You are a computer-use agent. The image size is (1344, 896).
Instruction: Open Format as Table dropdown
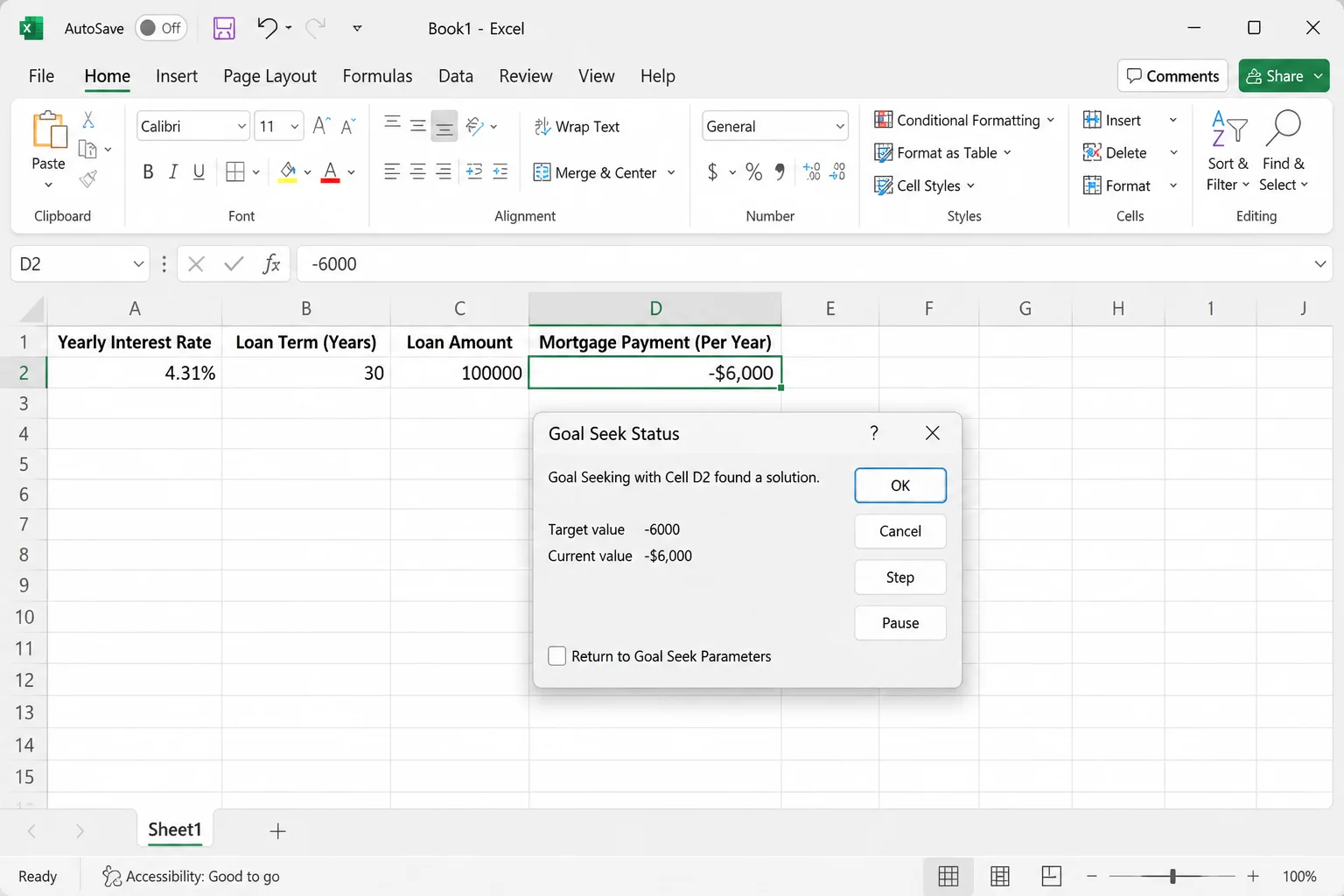click(x=942, y=152)
